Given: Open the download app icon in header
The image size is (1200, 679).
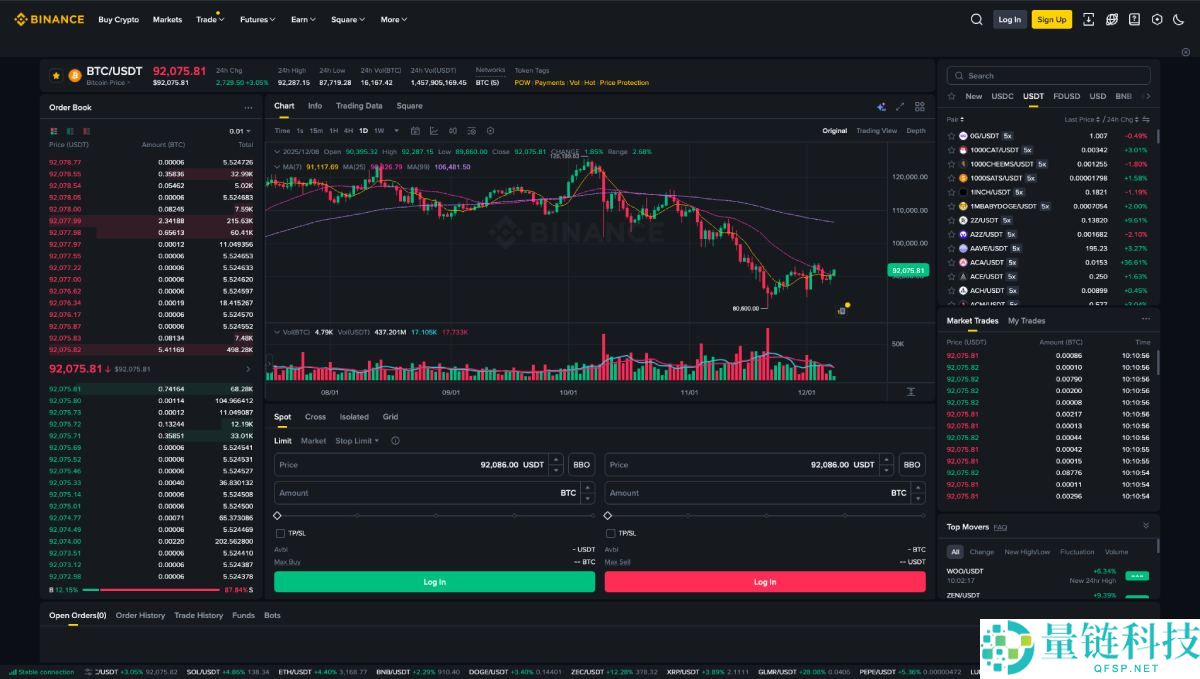Looking at the screenshot, I should tap(1088, 19).
